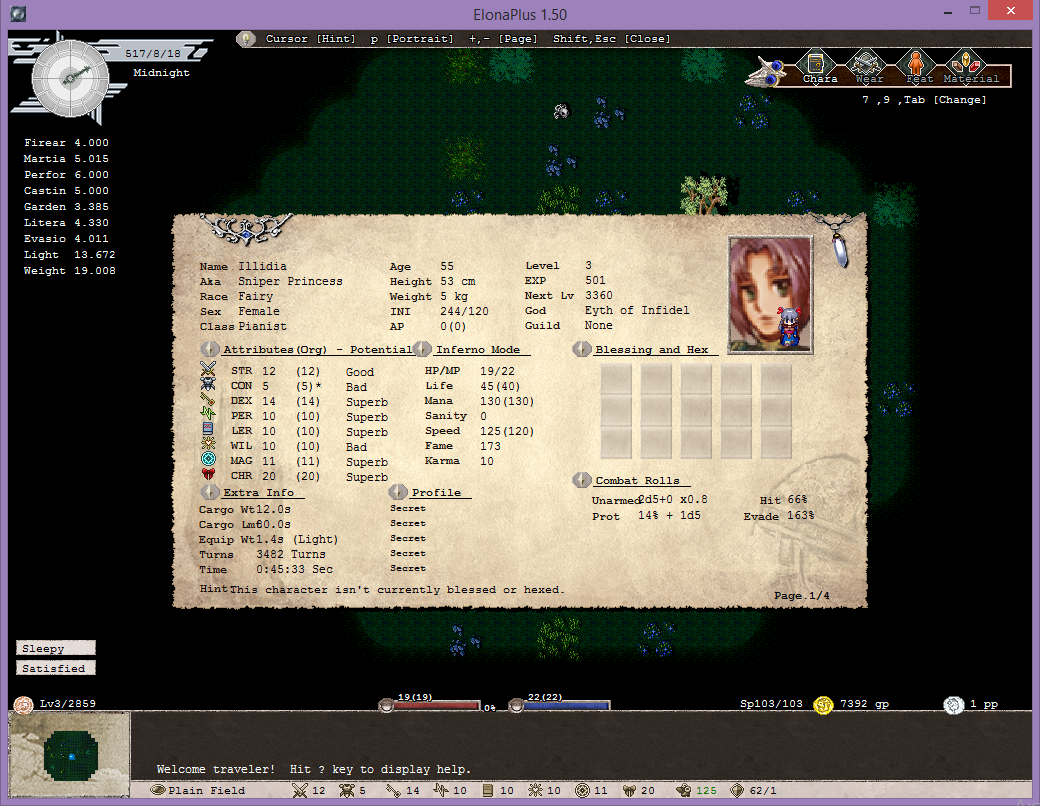This screenshot has width=1040, height=806.
Task: Click the Fame value 173
Action: click(x=490, y=446)
